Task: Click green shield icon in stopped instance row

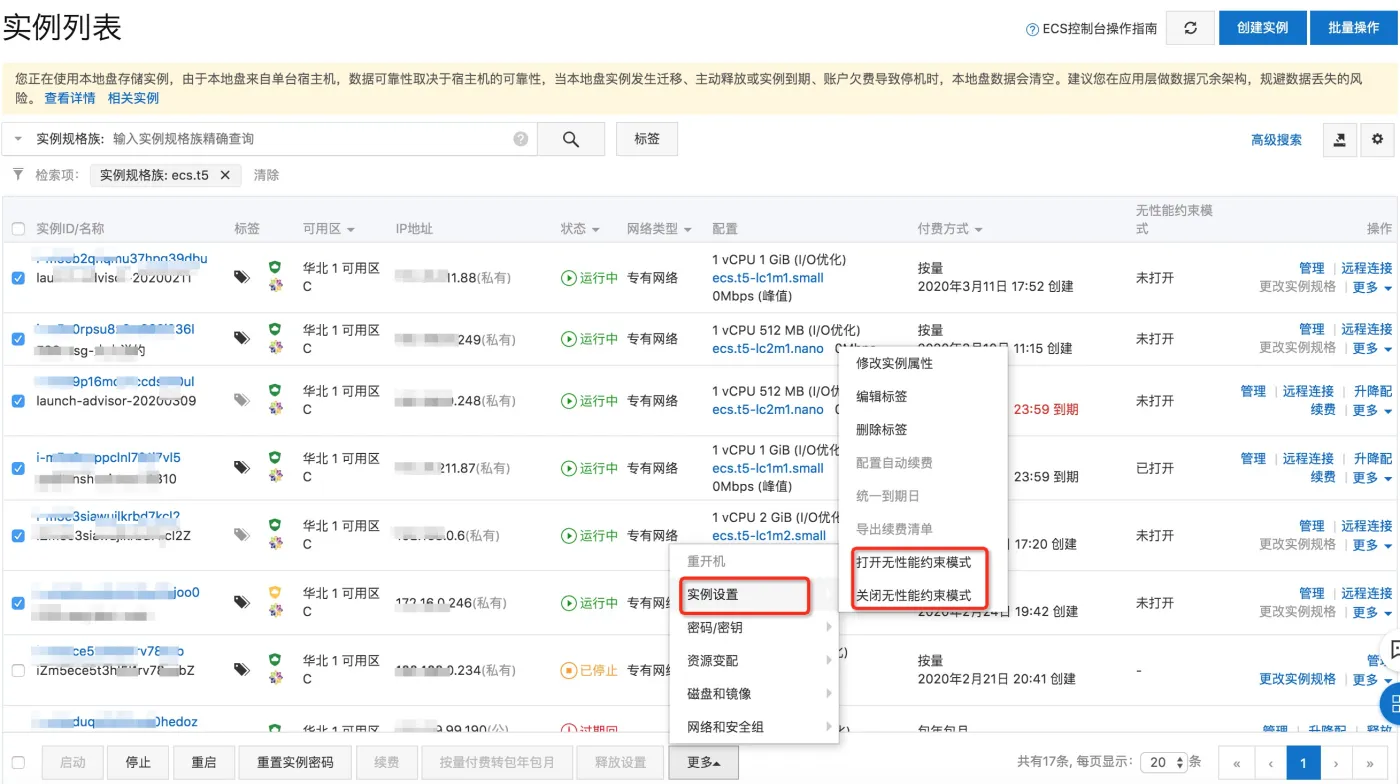Action: point(275,660)
